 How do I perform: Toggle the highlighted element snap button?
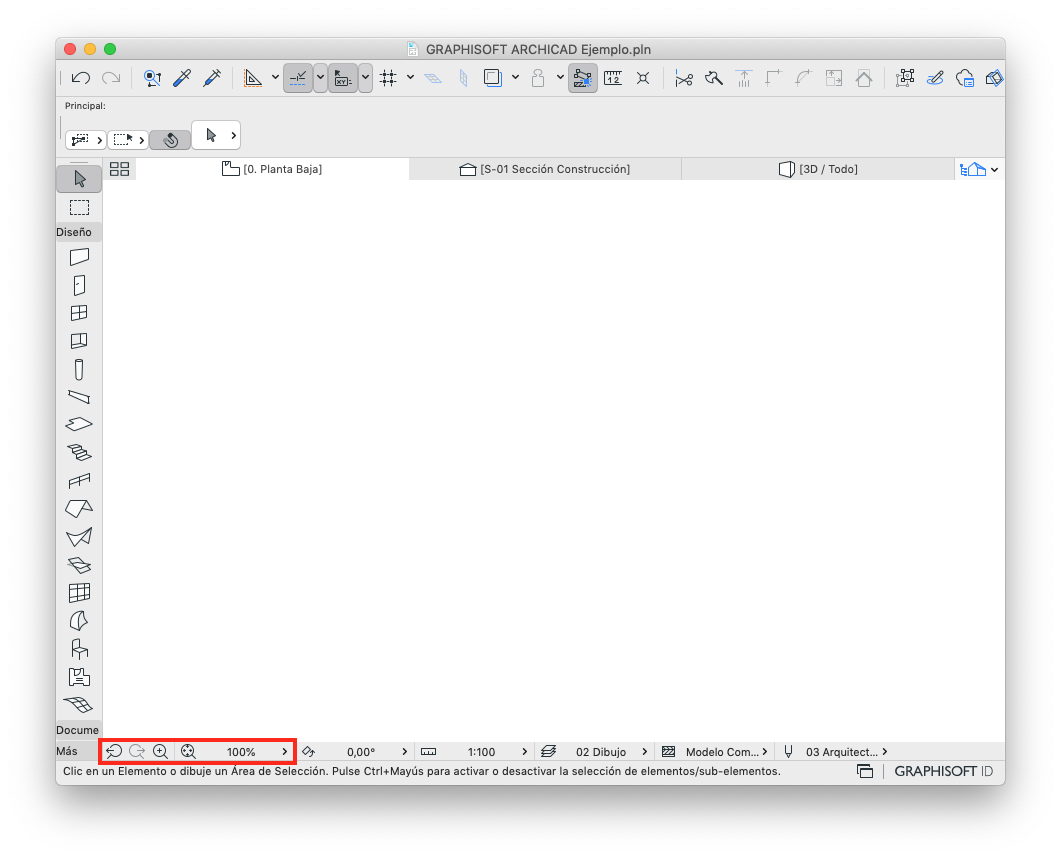[x=583, y=79]
